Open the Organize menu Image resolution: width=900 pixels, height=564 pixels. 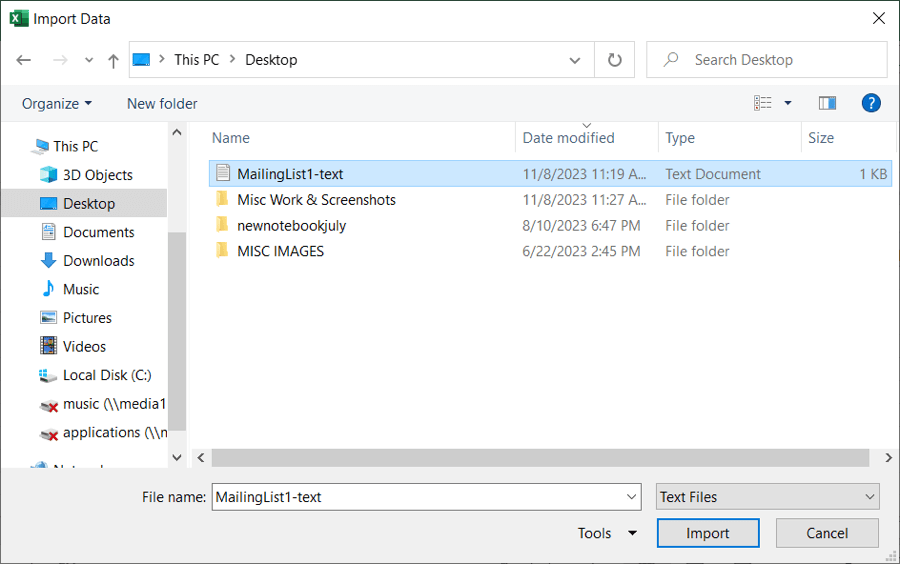coord(57,104)
